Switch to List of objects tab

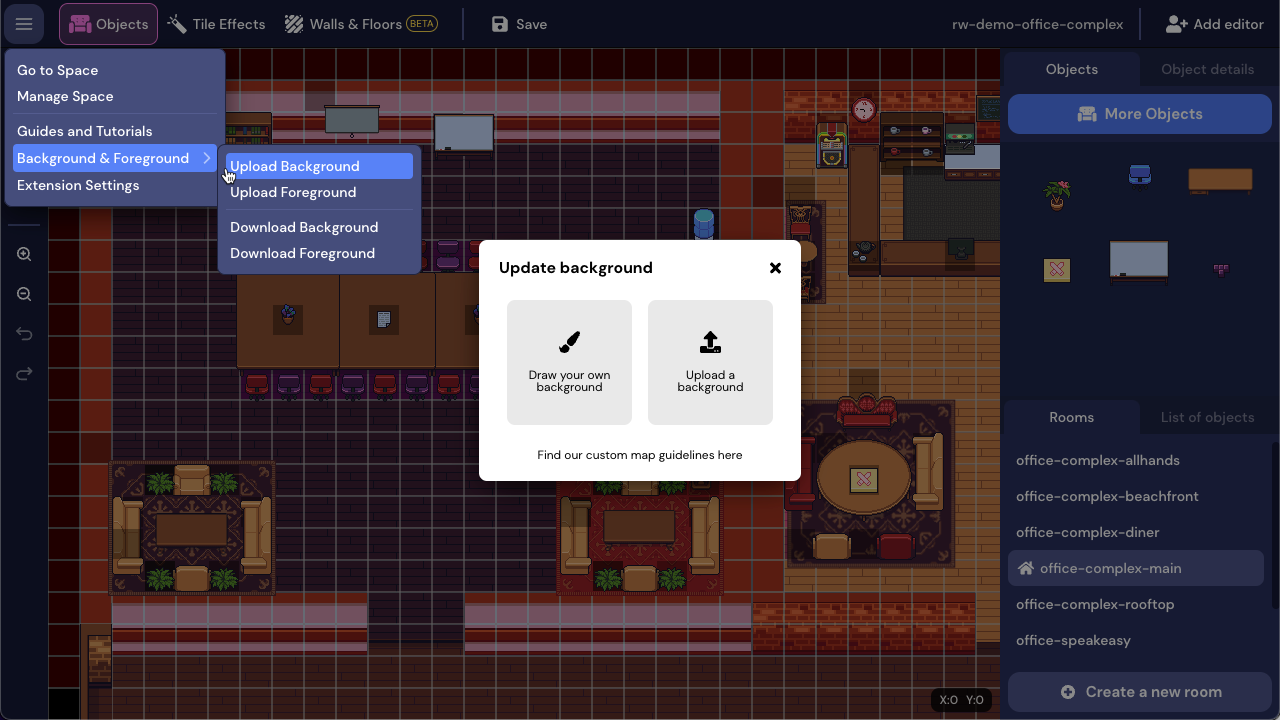1207,417
